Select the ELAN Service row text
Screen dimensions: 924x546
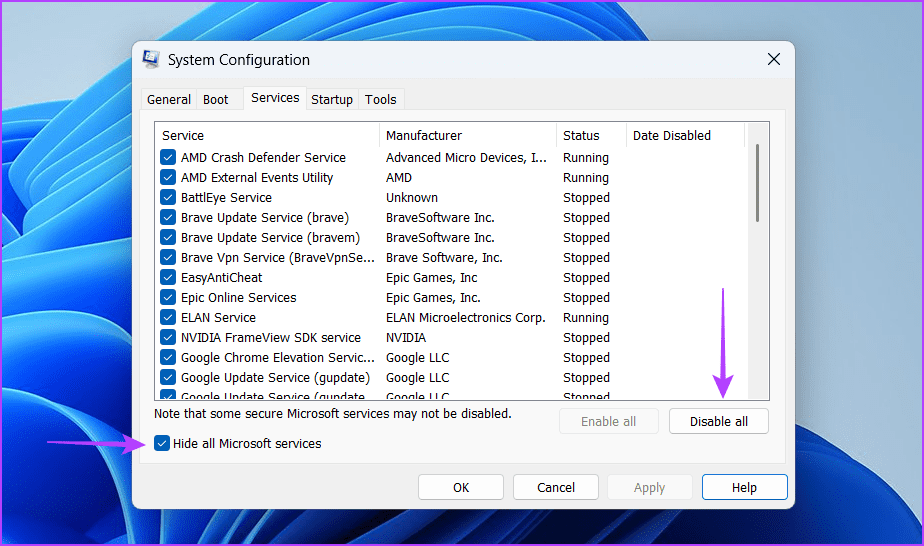coord(219,317)
